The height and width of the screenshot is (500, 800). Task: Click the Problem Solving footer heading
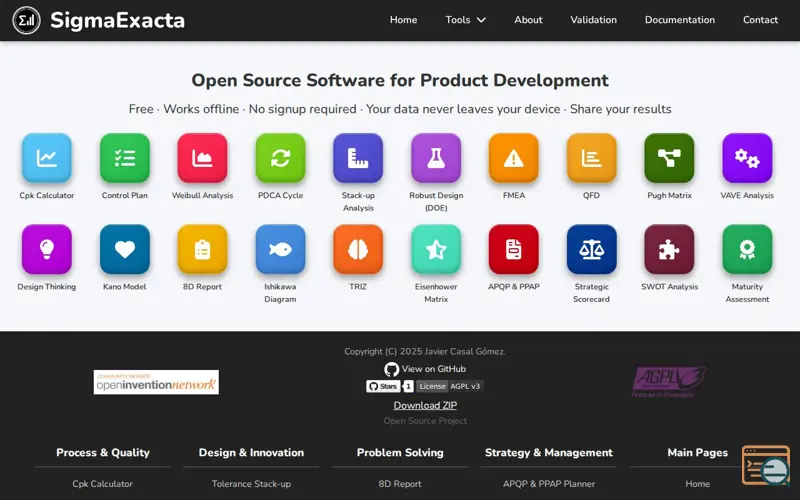coord(400,453)
